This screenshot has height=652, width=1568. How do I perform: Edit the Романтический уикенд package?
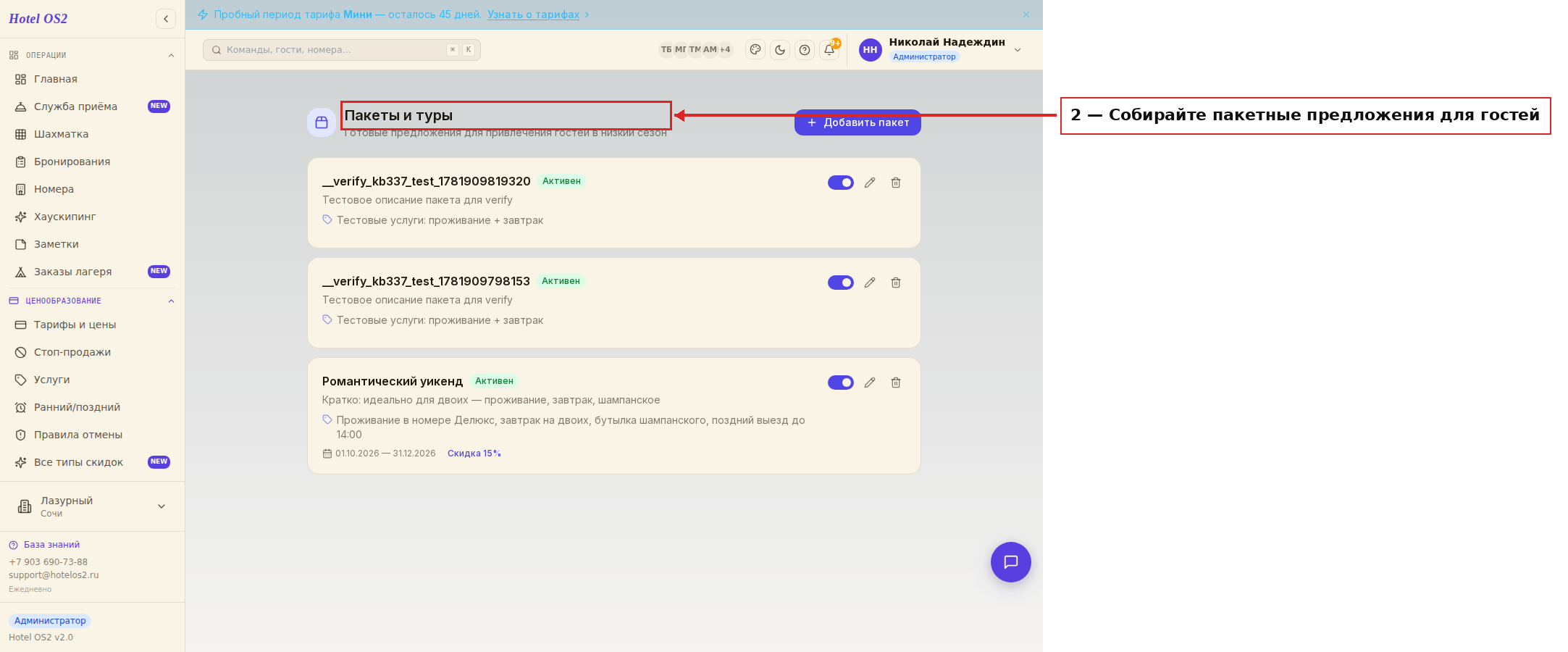point(870,383)
